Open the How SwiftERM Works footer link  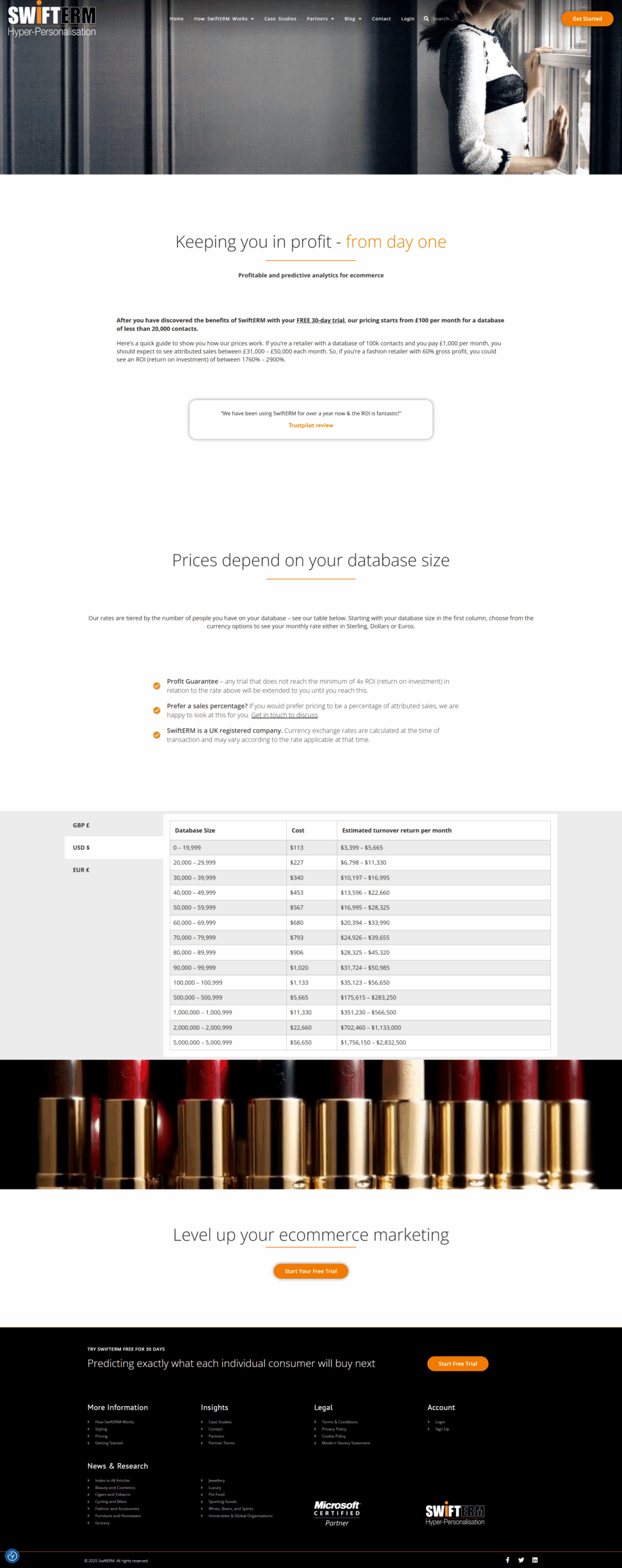click(114, 1422)
